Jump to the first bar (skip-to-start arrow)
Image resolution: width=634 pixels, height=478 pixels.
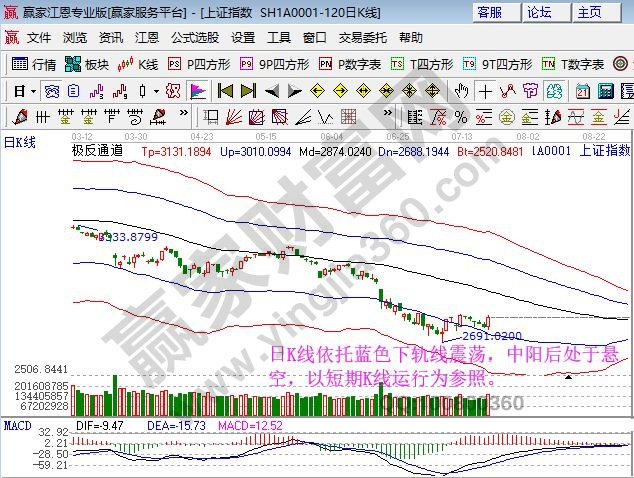(x=225, y=91)
